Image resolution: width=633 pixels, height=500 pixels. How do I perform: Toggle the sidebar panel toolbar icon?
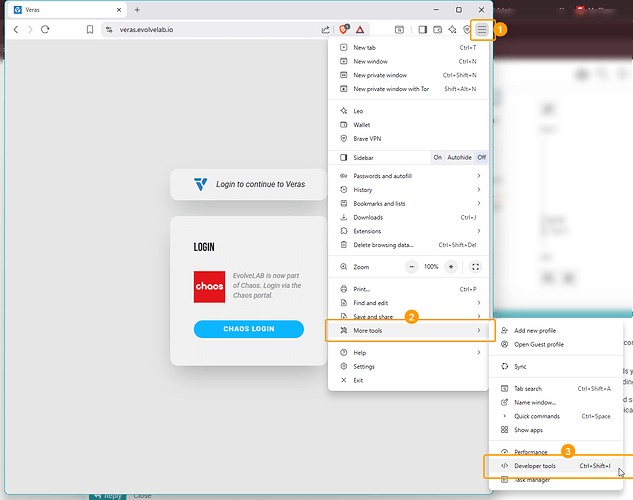point(423,29)
